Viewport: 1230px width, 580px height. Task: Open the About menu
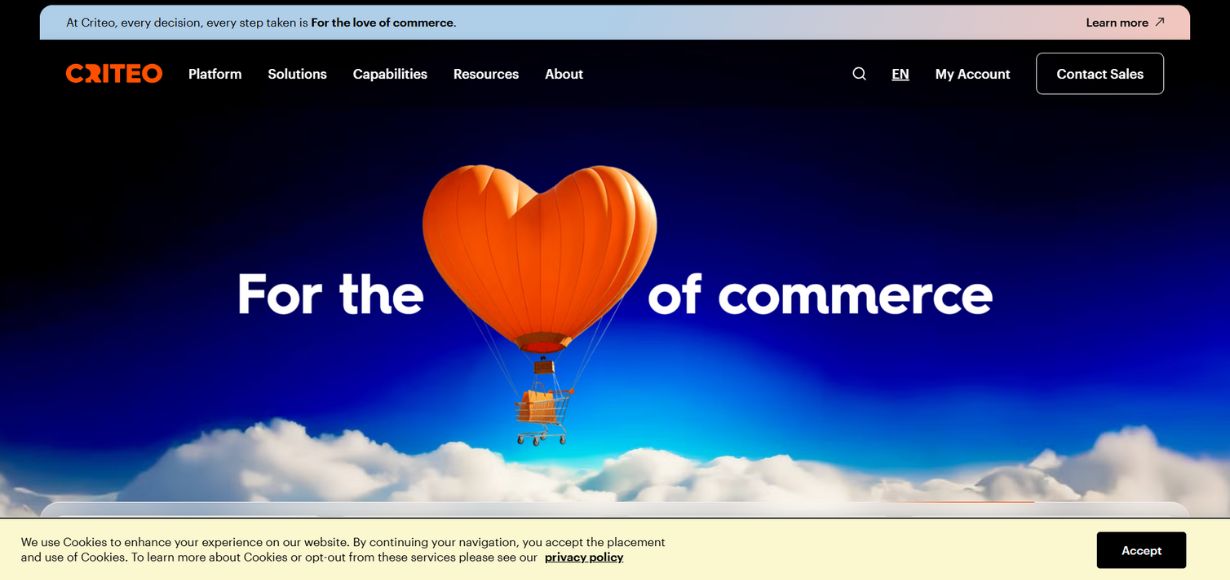(x=563, y=73)
